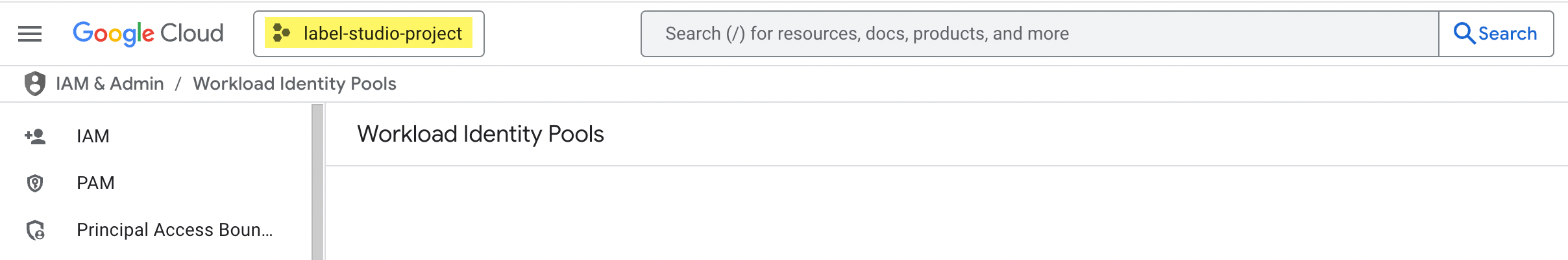Click the Principal Access Boundary shield icon
The image size is (1568, 260).
[x=35, y=230]
